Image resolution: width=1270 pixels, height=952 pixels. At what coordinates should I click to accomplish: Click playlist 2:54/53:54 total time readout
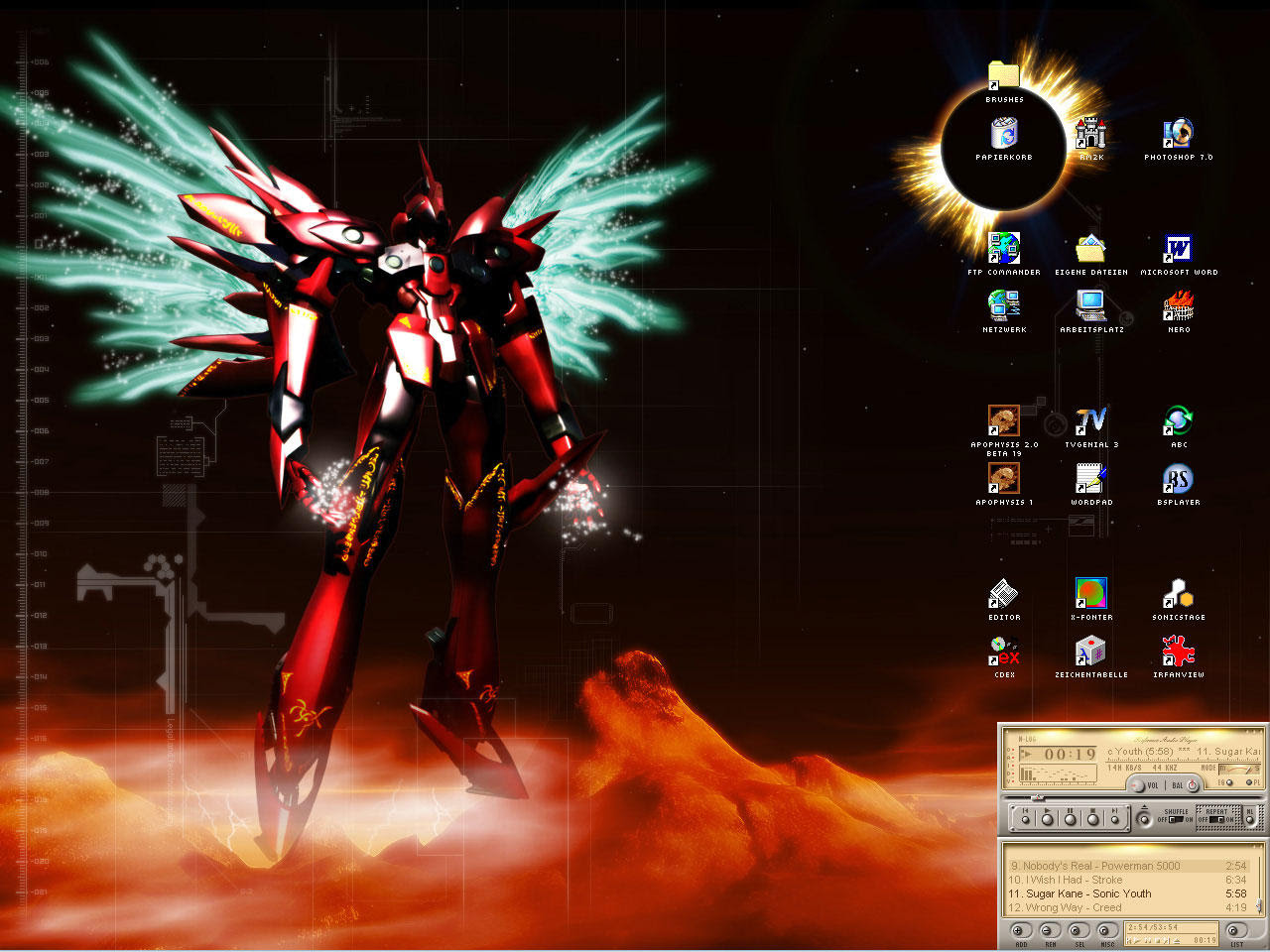click(1151, 927)
